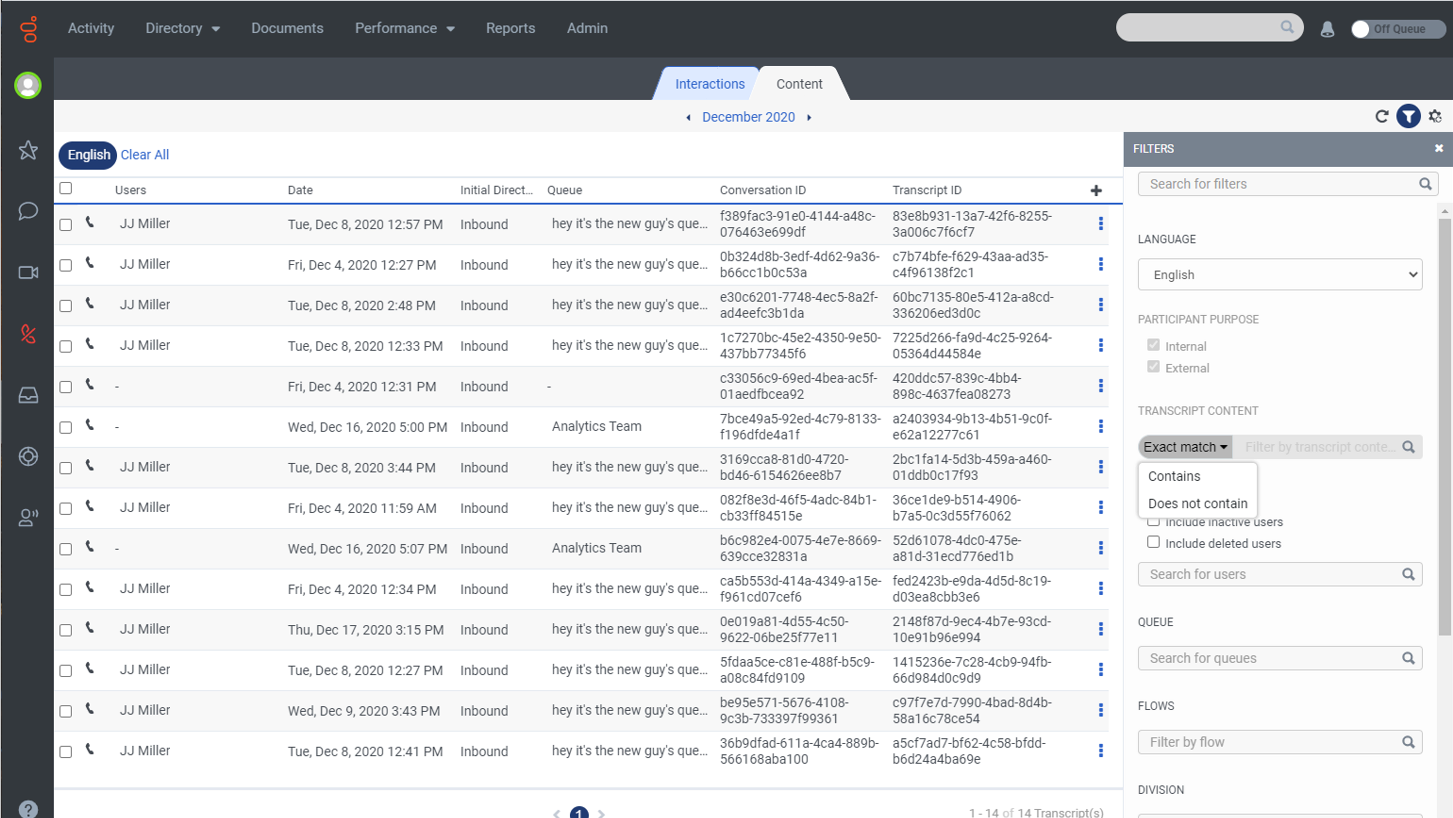The width and height of the screenshot is (1453, 818).
Task: Switch to the Interactions tab
Action: pos(709,84)
